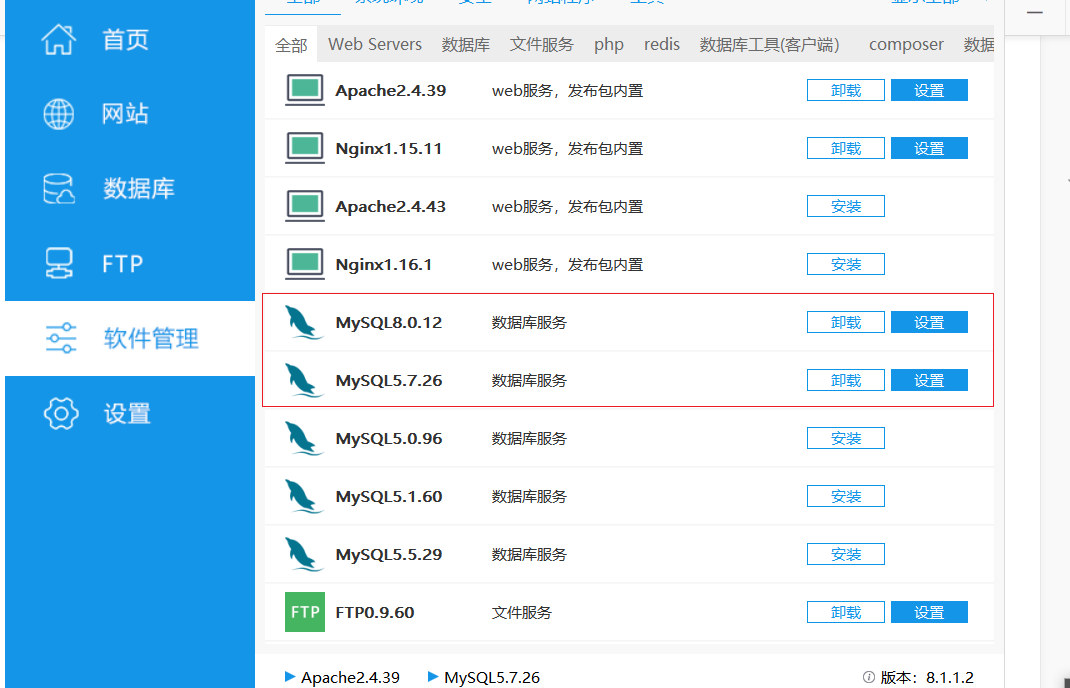Click the info icon beside 版本
Image resolution: width=1070 pixels, height=688 pixels.
click(x=869, y=677)
